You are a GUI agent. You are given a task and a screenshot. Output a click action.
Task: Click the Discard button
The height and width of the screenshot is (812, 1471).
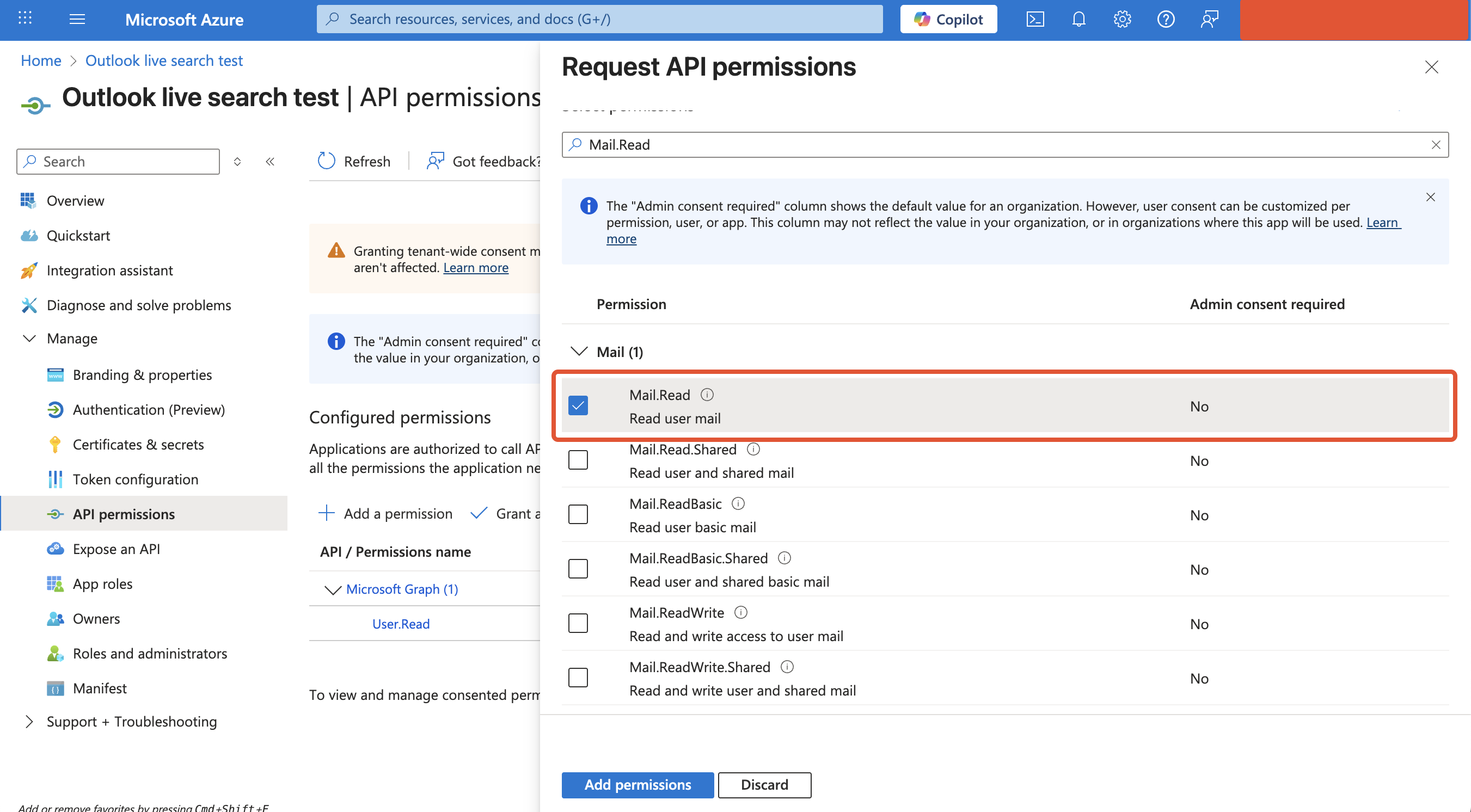pyautogui.click(x=764, y=785)
